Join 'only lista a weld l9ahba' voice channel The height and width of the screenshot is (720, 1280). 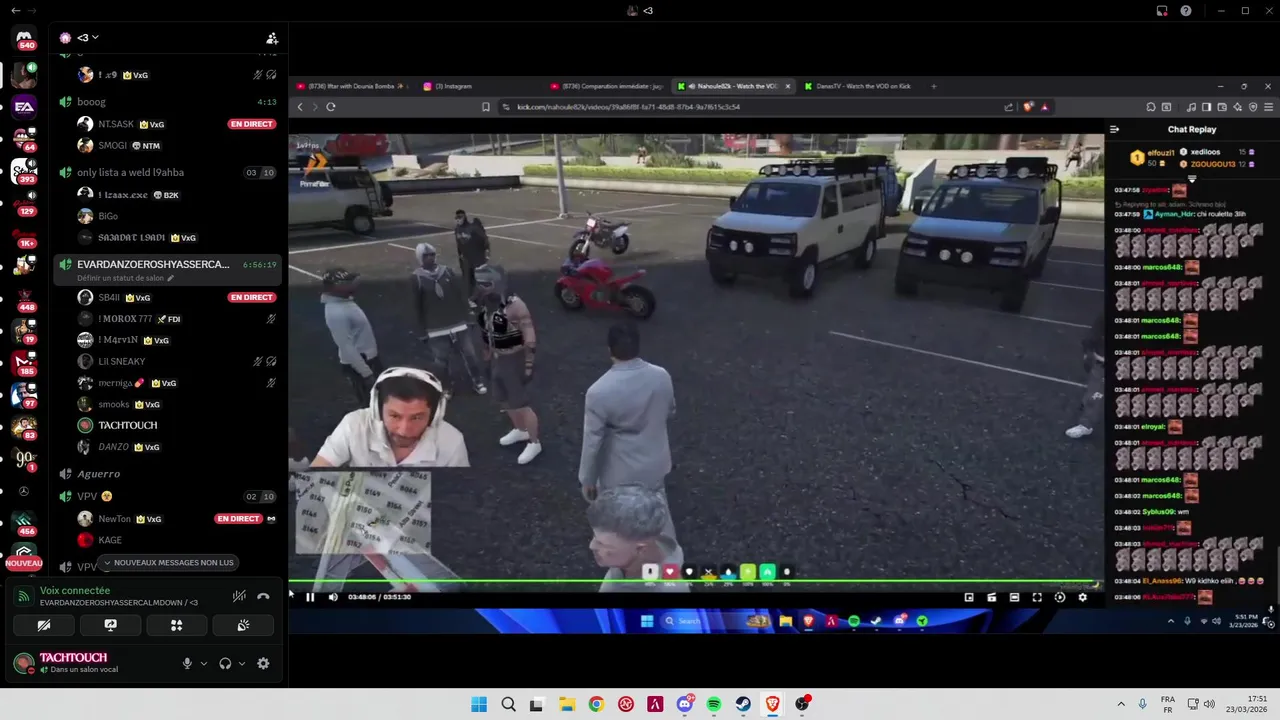(167, 172)
